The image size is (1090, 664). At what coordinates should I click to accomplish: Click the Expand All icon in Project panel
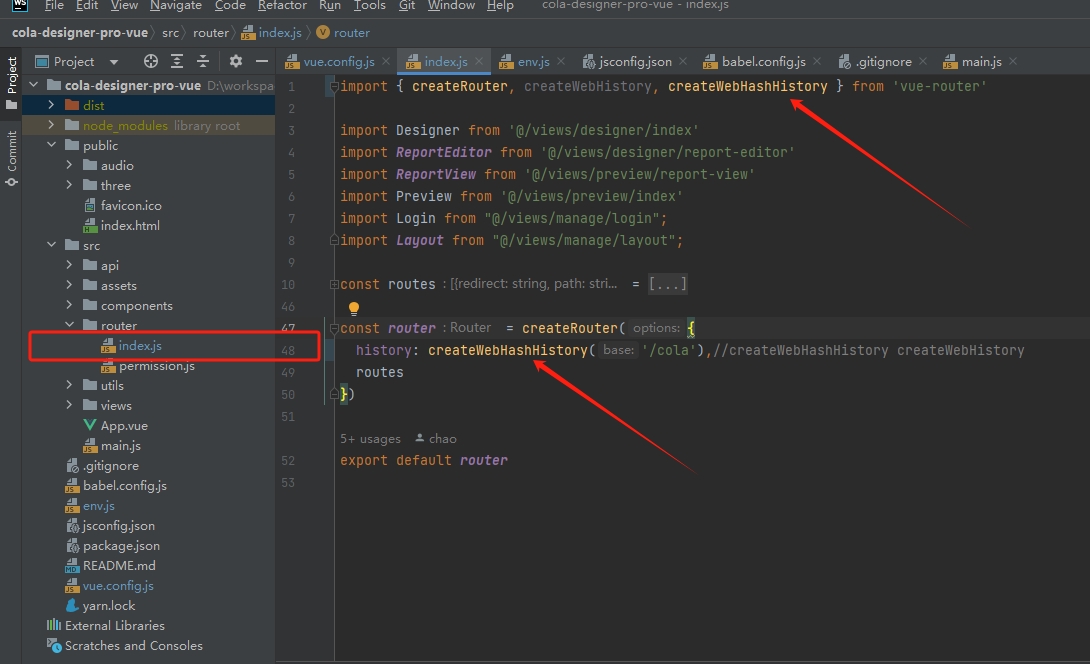177,62
